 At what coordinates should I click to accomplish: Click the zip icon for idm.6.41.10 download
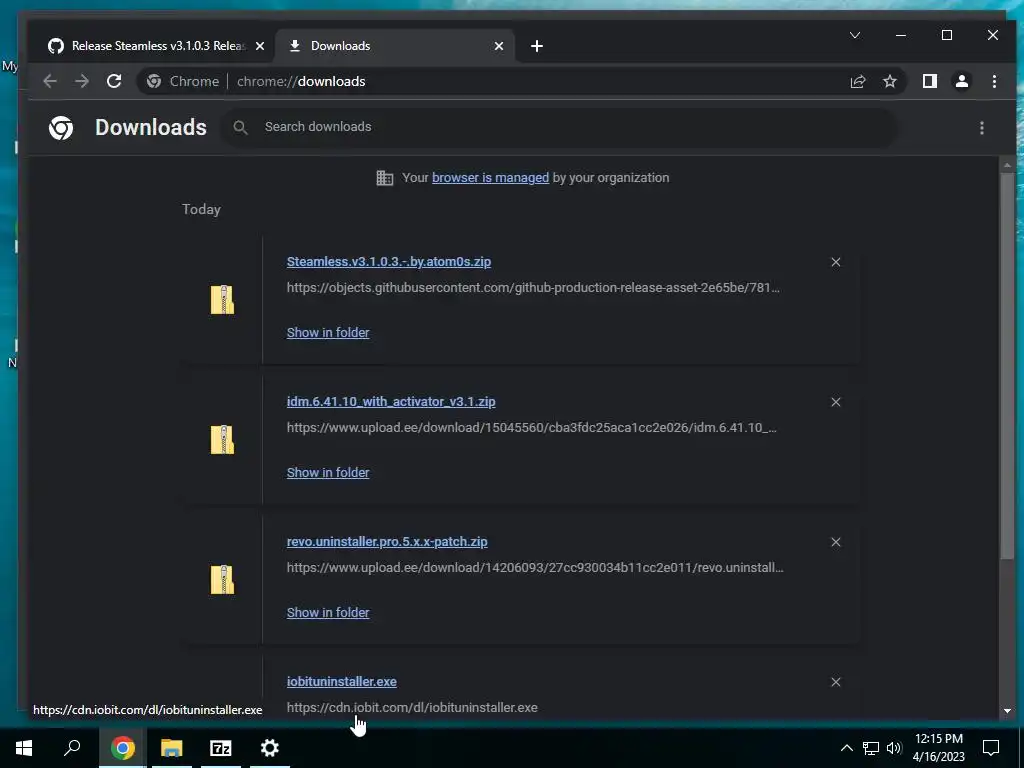tap(222, 440)
